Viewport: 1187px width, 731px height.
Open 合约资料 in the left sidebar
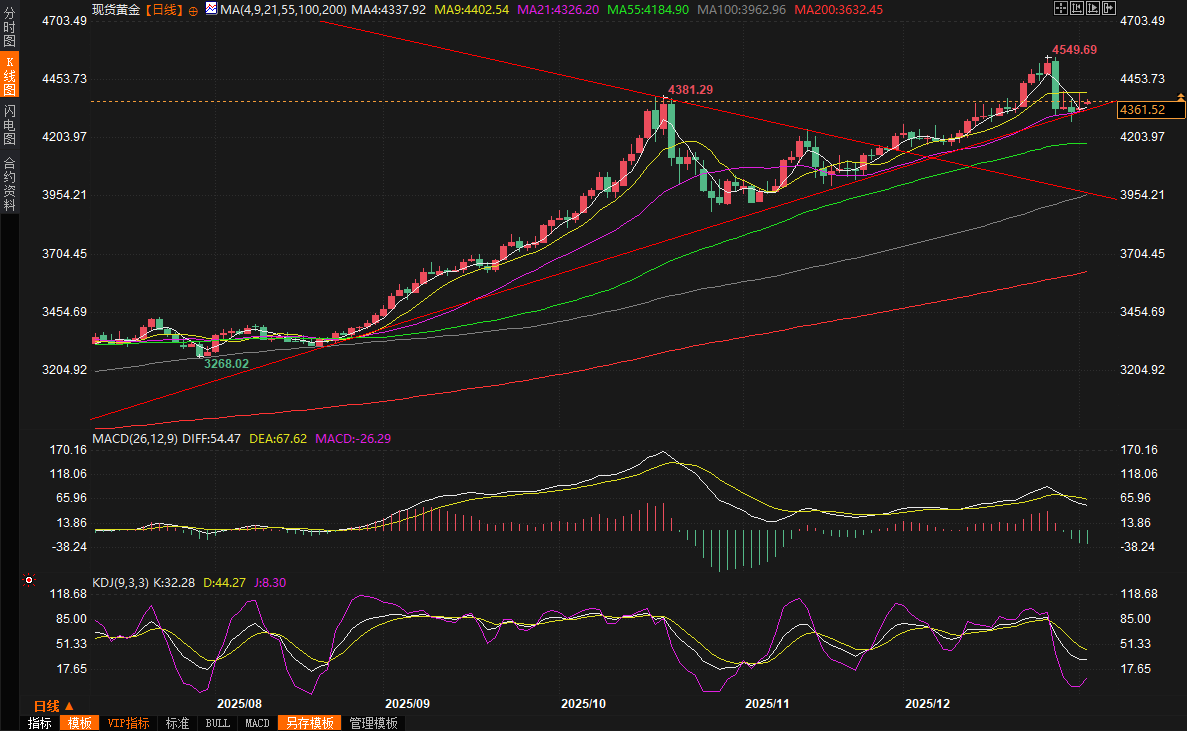(10, 184)
